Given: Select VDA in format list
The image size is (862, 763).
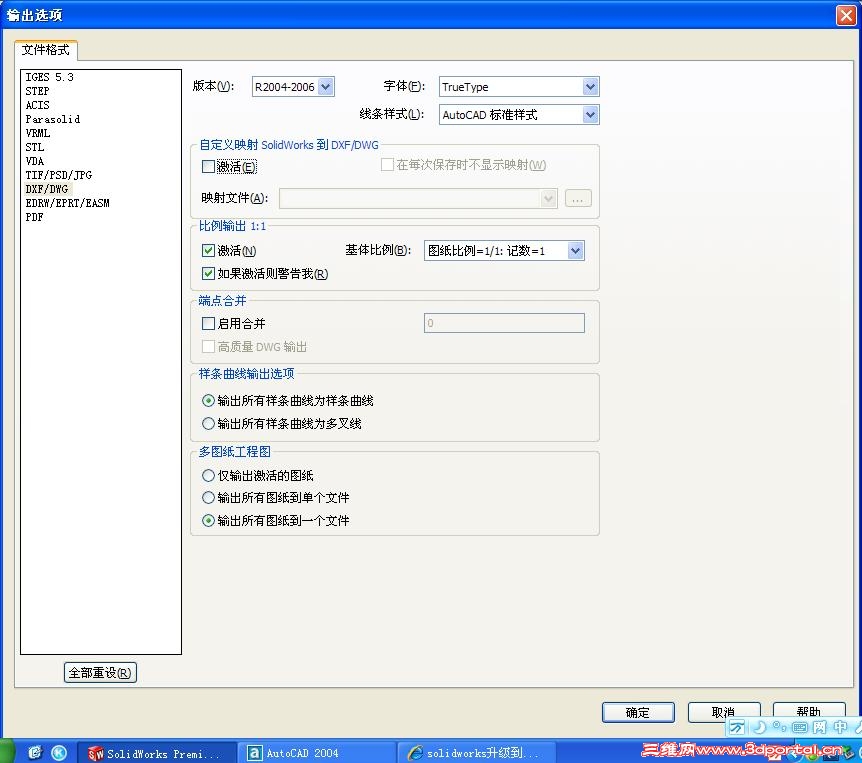Looking at the screenshot, I should tap(35, 161).
